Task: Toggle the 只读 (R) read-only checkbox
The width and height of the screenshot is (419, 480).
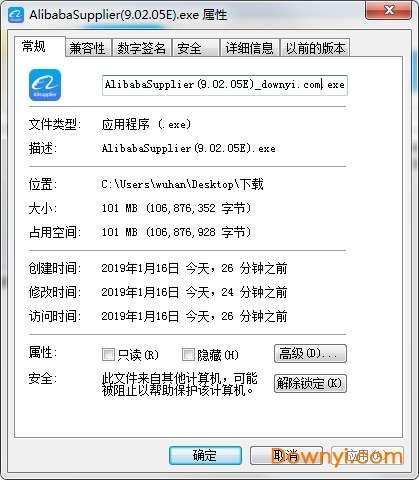Action: click(108, 355)
